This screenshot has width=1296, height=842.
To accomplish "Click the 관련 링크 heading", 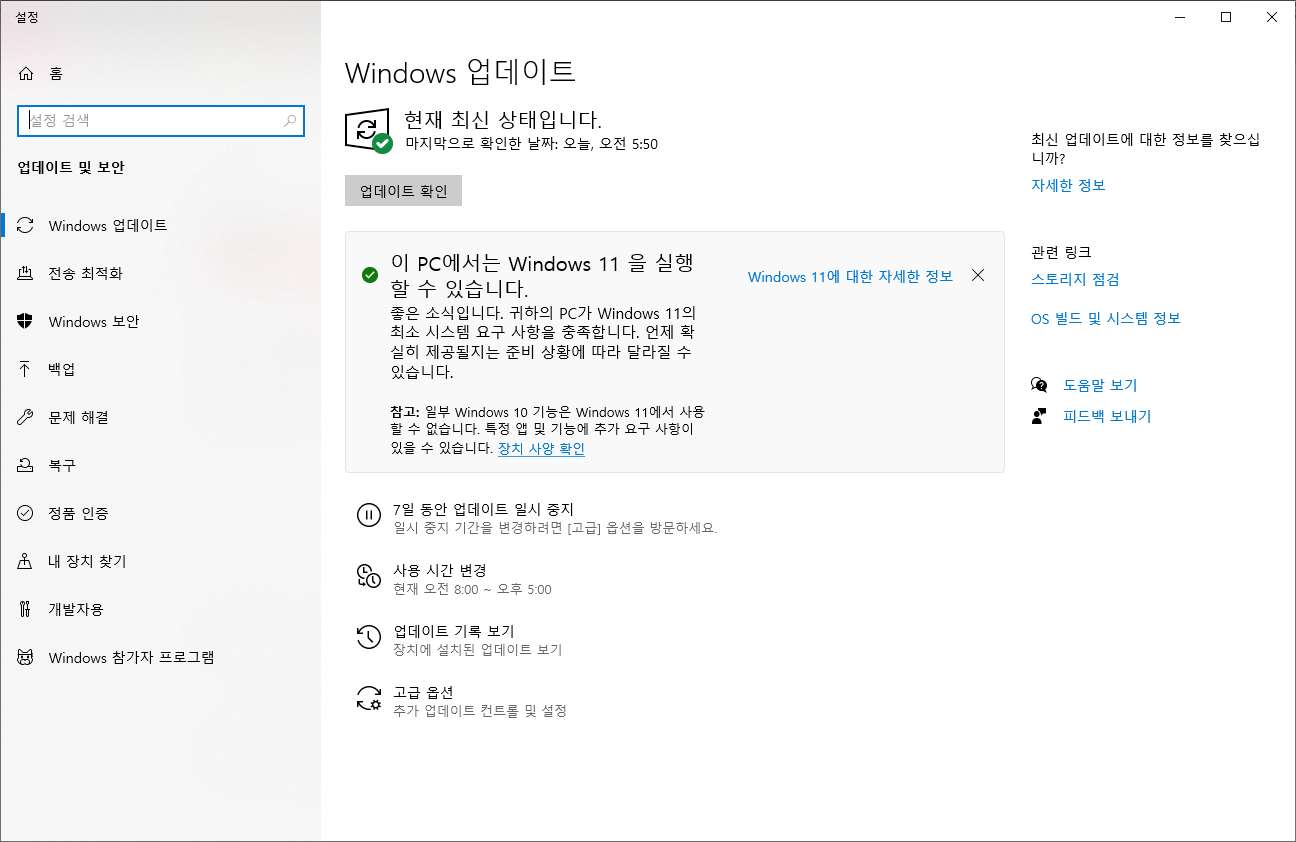I will click(1061, 253).
